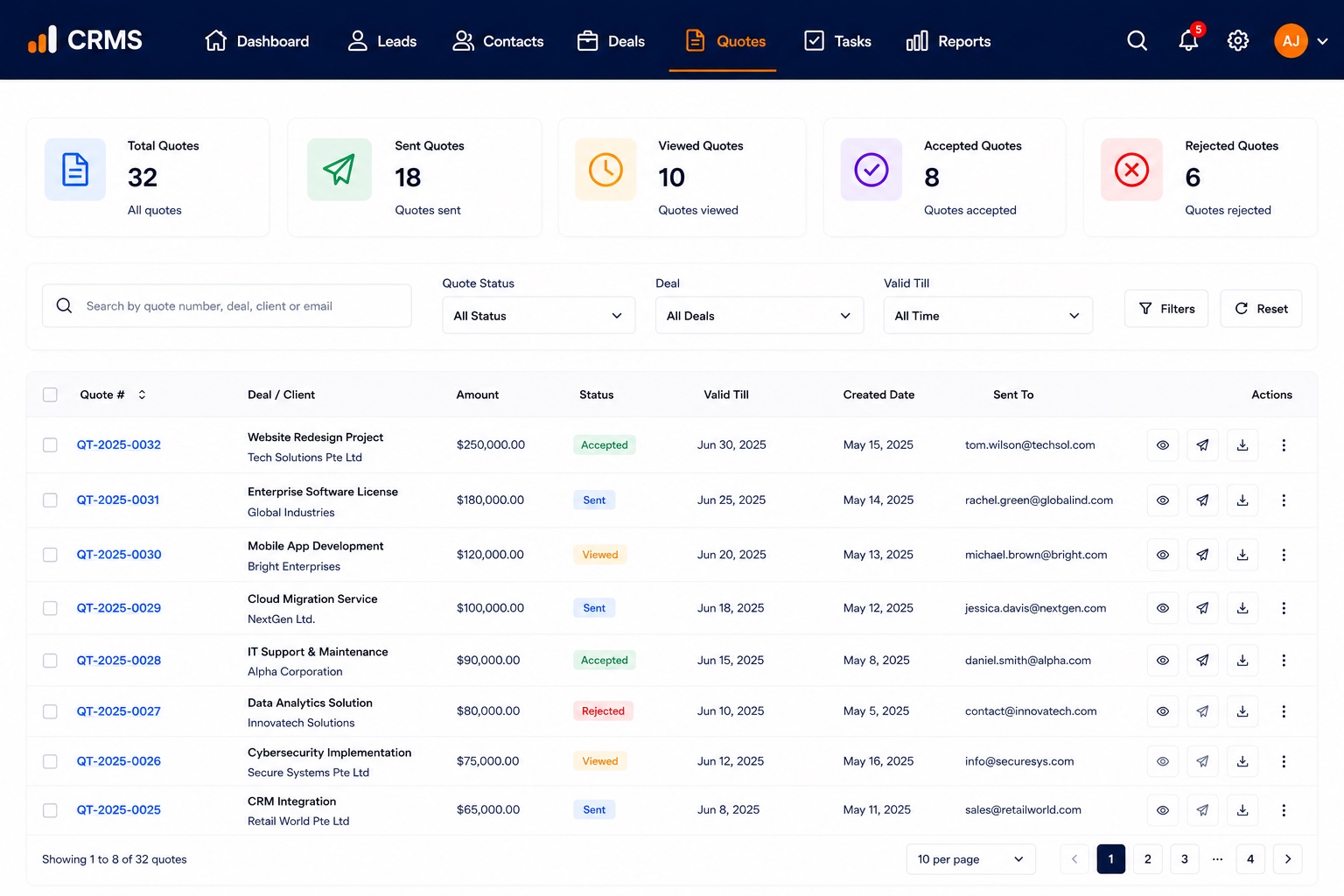Go to next page arrow
The image size is (1344, 896).
click(1287, 859)
